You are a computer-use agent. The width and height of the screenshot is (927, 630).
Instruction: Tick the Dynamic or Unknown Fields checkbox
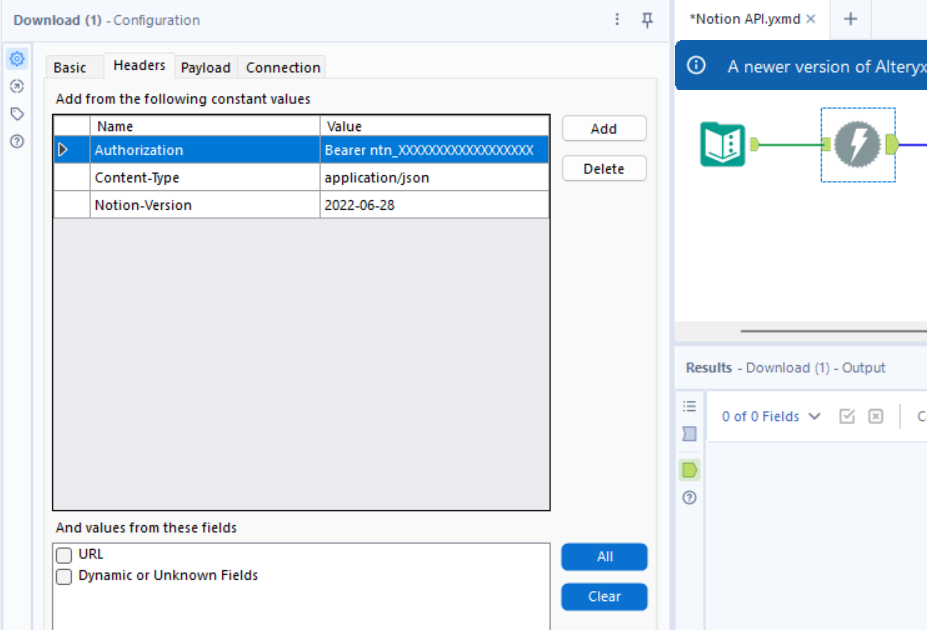click(x=64, y=576)
